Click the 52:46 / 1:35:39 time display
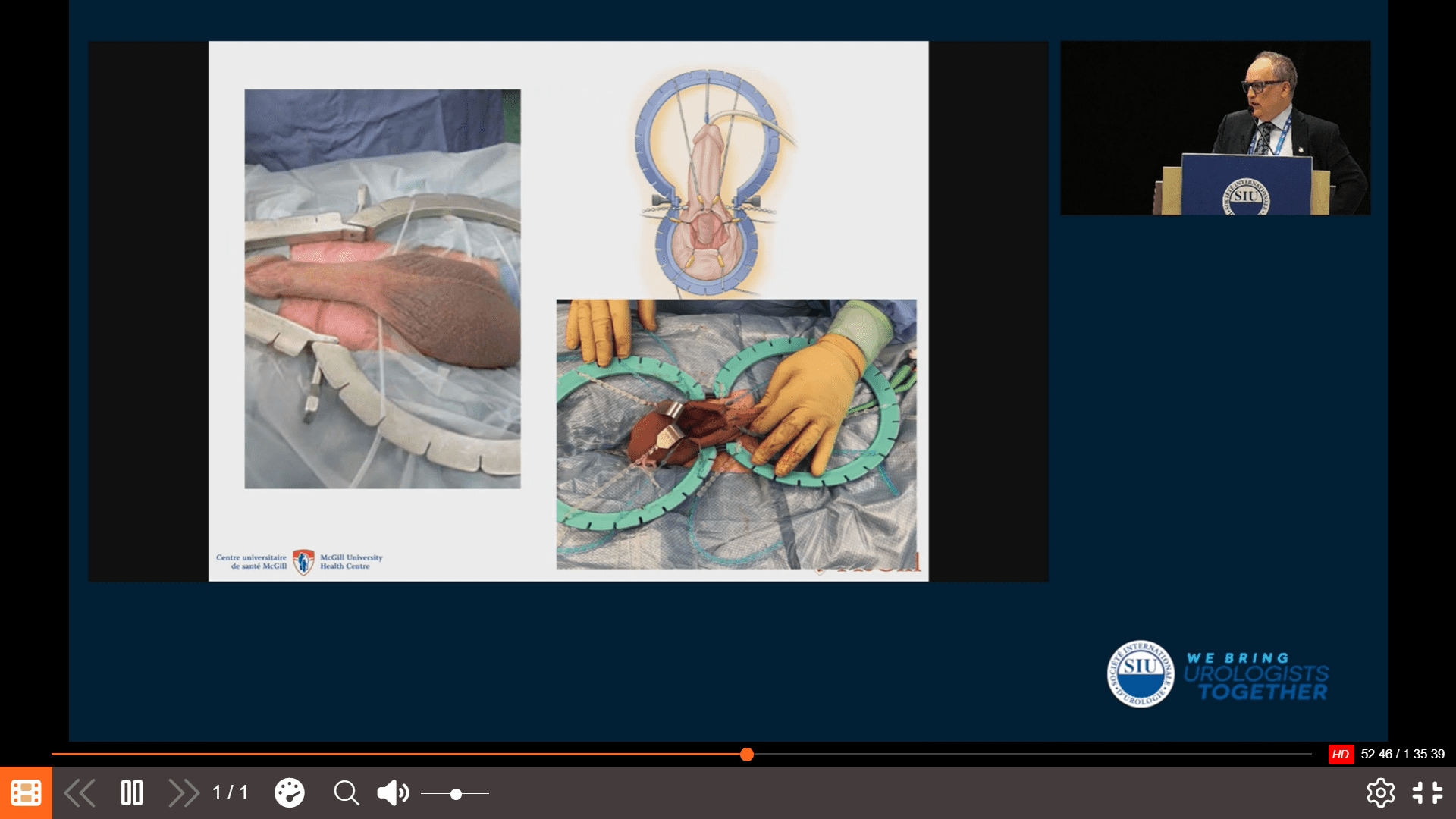The image size is (1456, 819). [x=1402, y=754]
